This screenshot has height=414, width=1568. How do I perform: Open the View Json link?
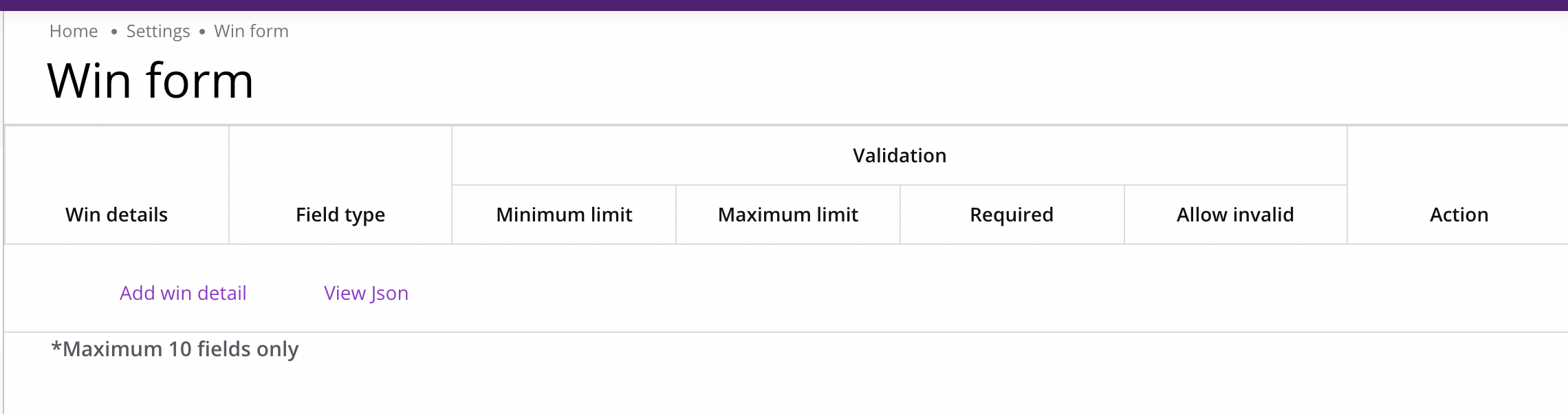pos(366,293)
